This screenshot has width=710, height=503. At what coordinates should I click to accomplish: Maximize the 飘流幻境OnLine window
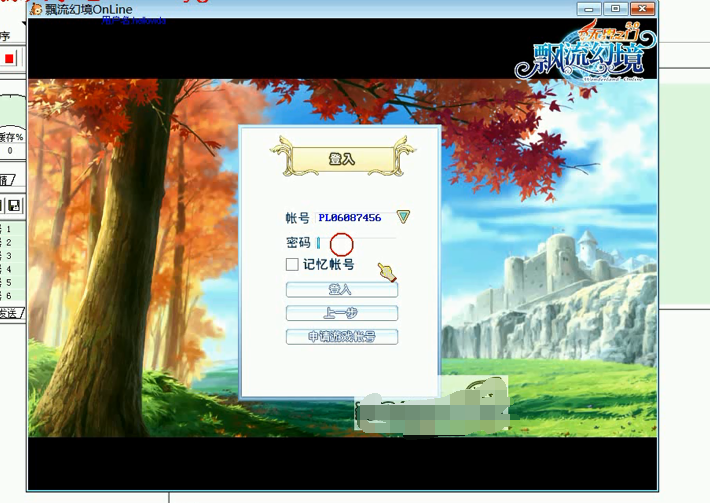(x=614, y=9)
